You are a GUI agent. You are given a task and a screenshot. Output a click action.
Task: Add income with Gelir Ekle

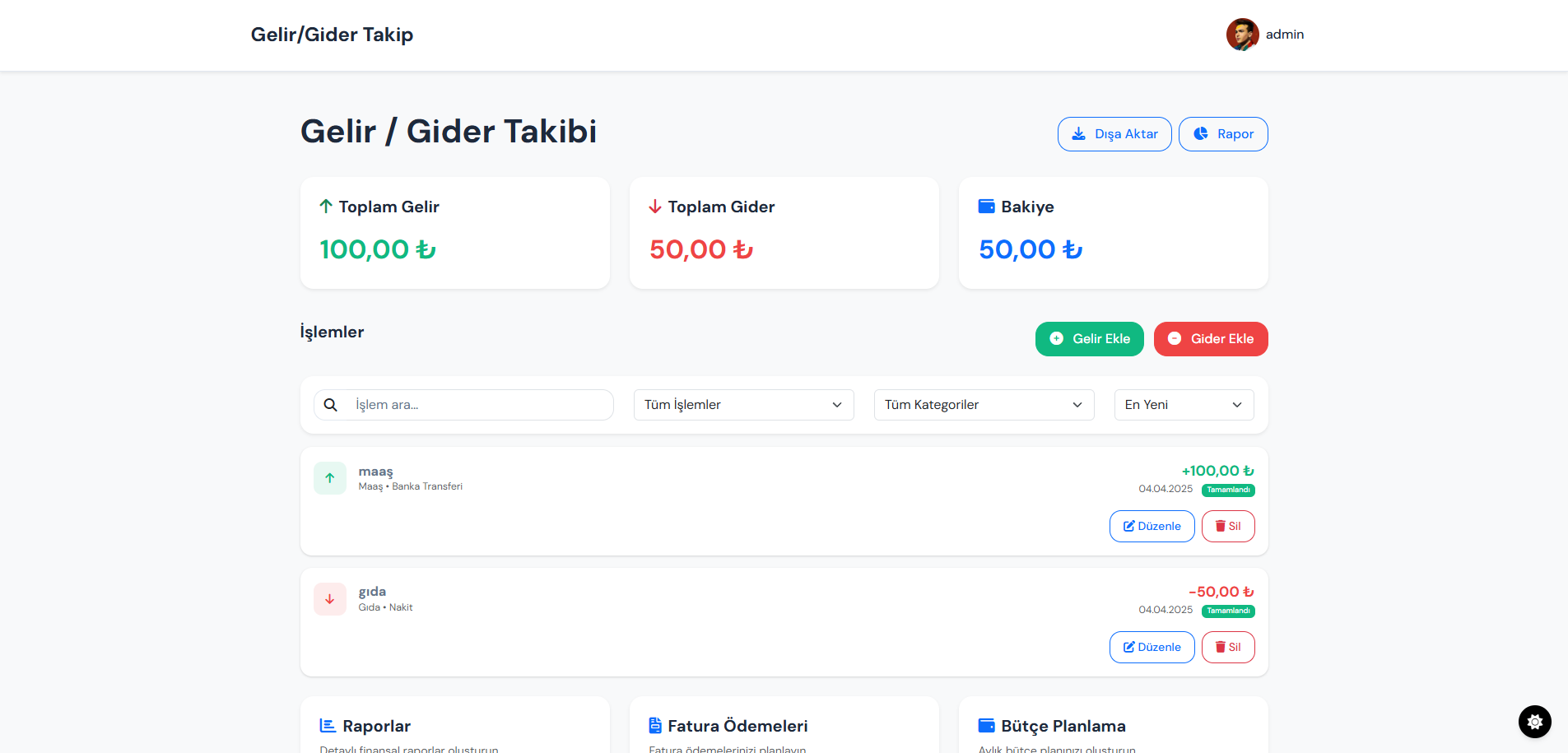[x=1089, y=339]
